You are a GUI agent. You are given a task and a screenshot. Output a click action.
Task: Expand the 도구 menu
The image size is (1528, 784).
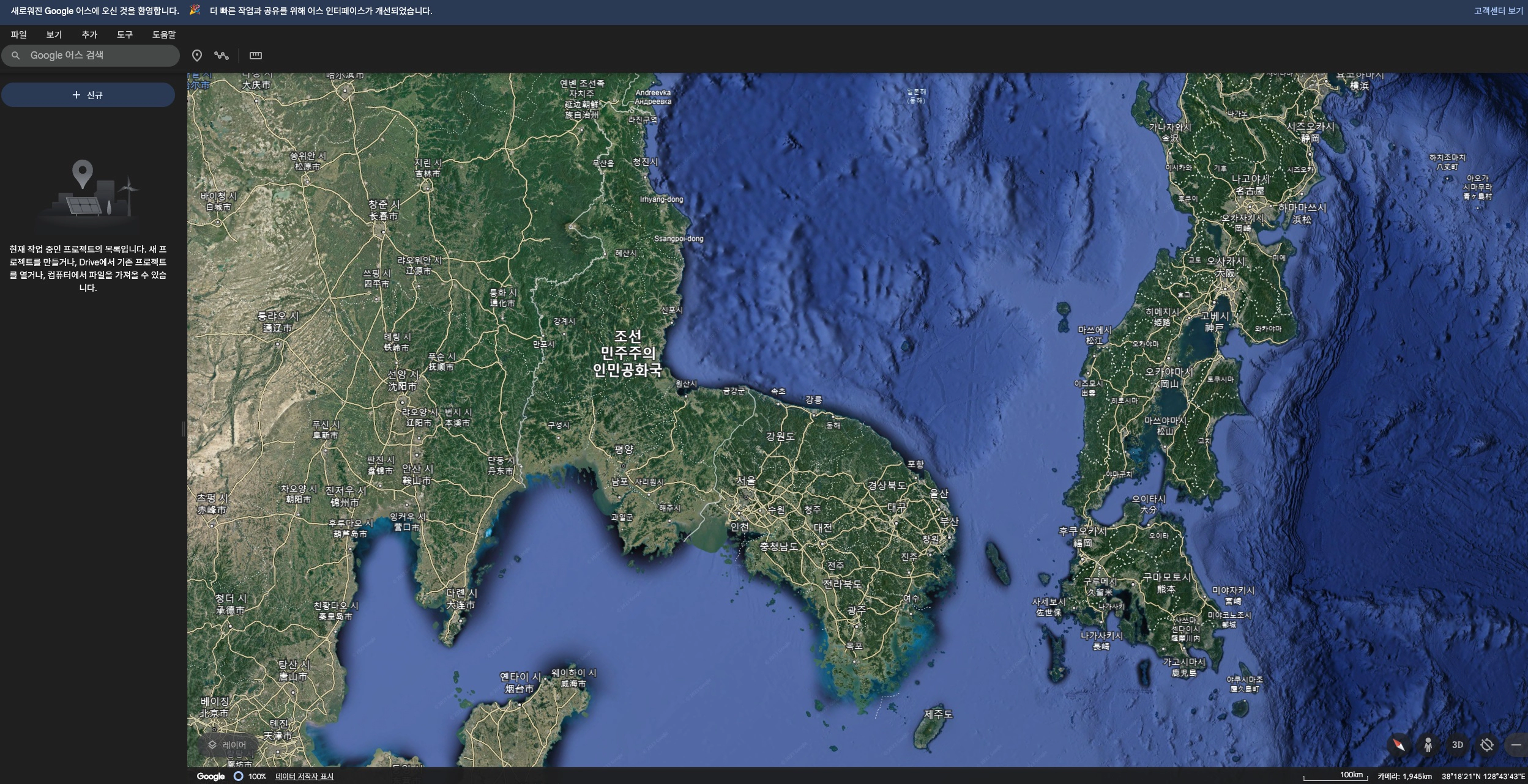click(125, 35)
